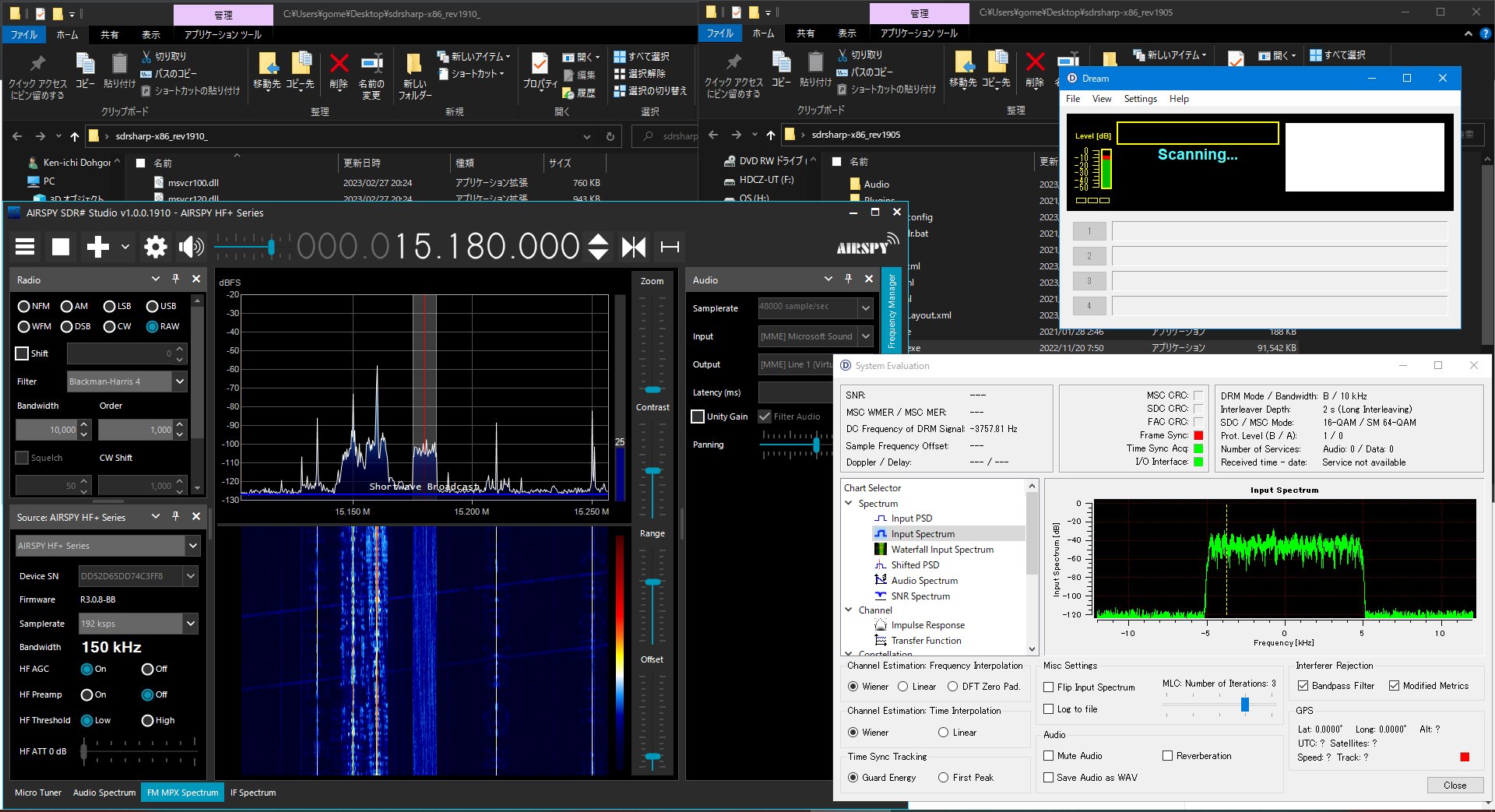Open the SDR# hamburger menu
The width and height of the screenshot is (1495, 812).
pos(24,247)
